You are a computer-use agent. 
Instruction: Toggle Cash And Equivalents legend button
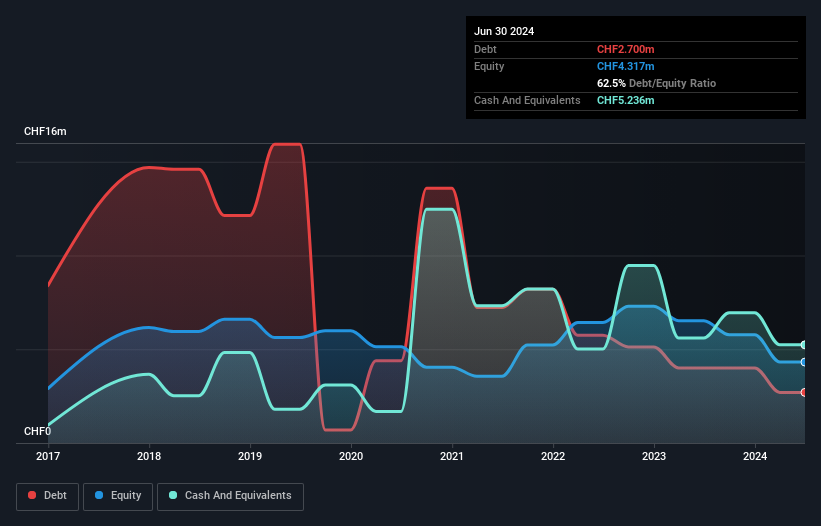(x=230, y=496)
